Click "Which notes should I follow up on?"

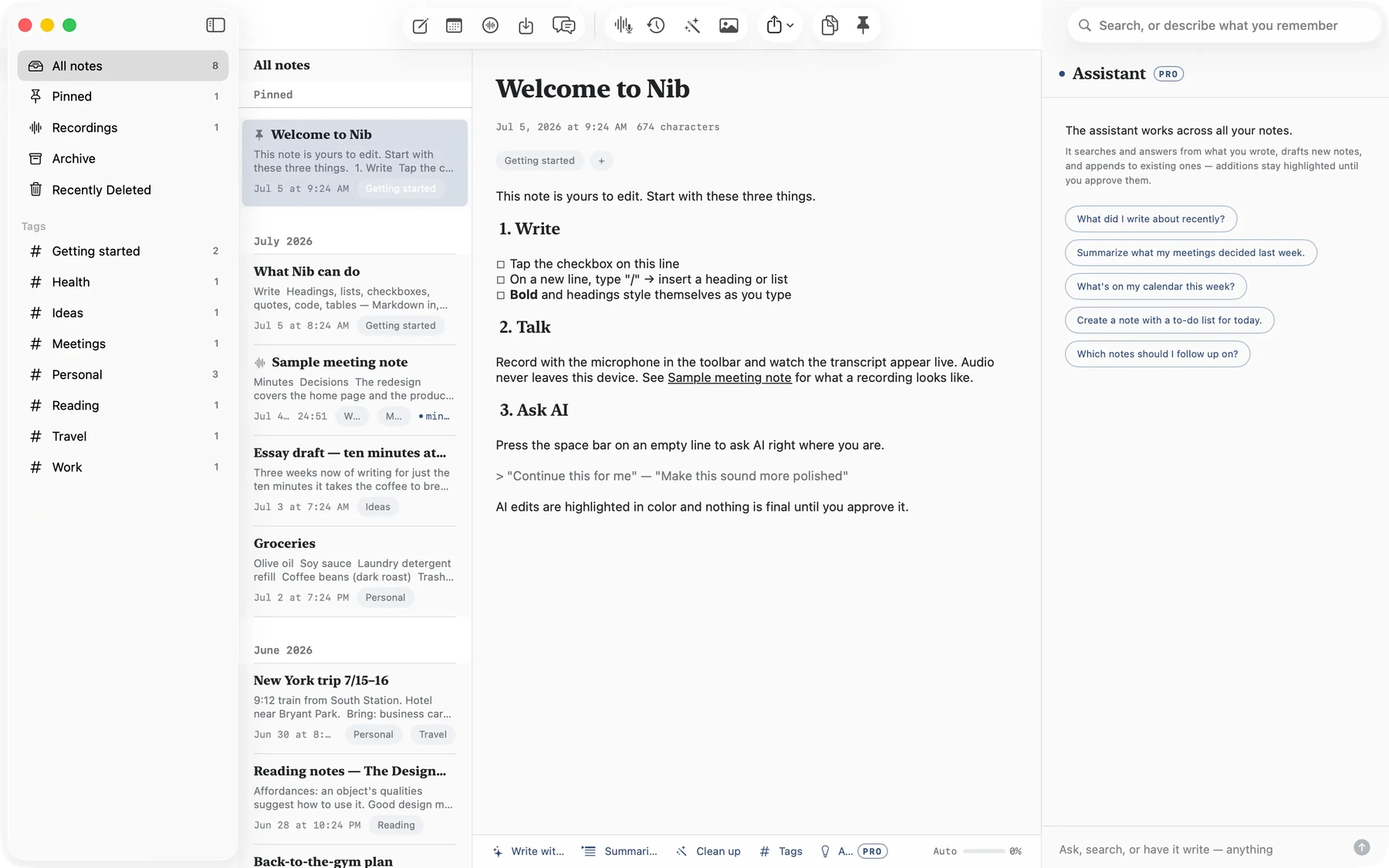point(1157,354)
